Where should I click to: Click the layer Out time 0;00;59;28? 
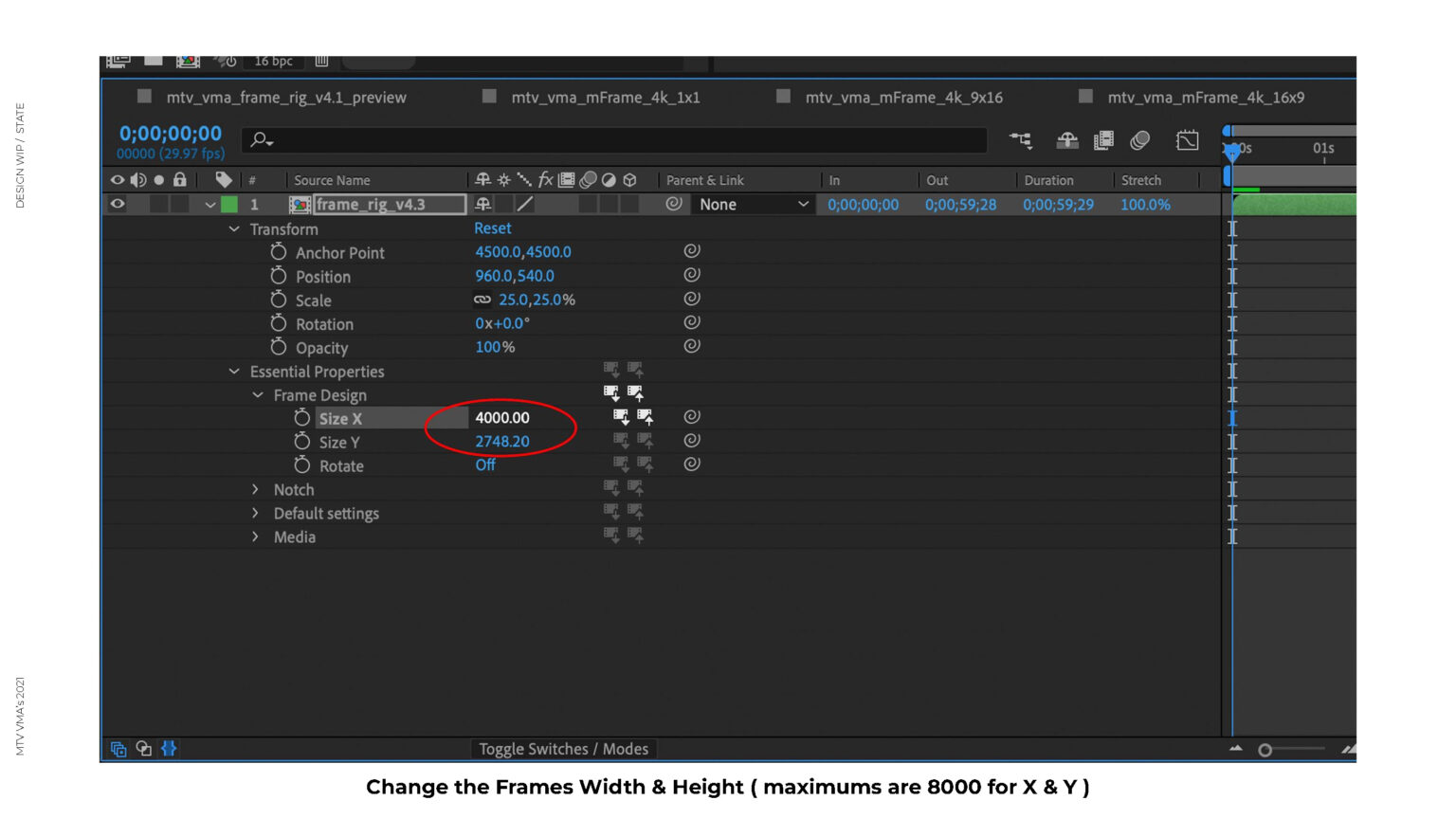[x=960, y=205]
